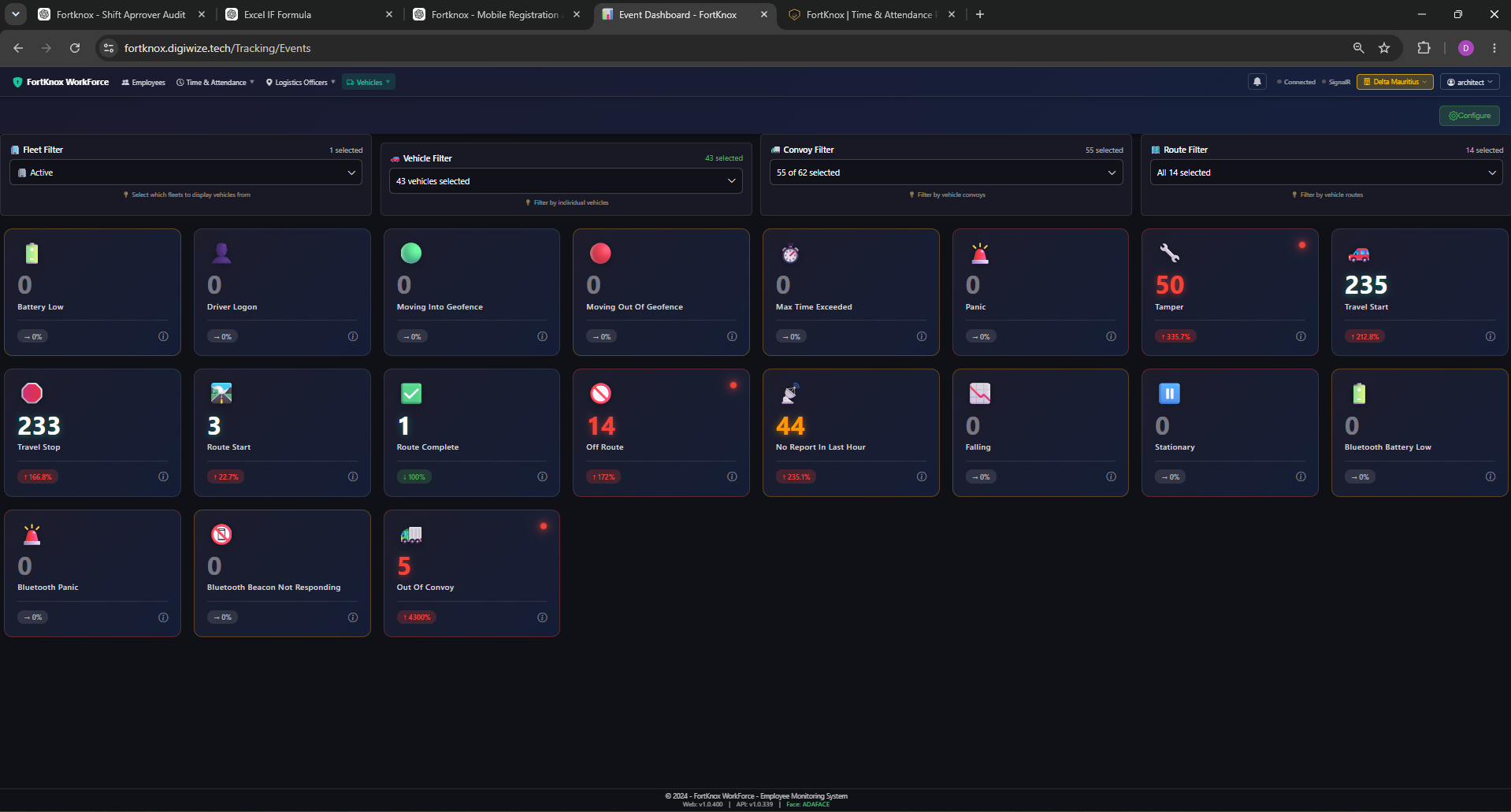Viewport: 1511px width, 812px height.
Task: Expand the Delta Mauritius site selector
Action: point(1394,82)
